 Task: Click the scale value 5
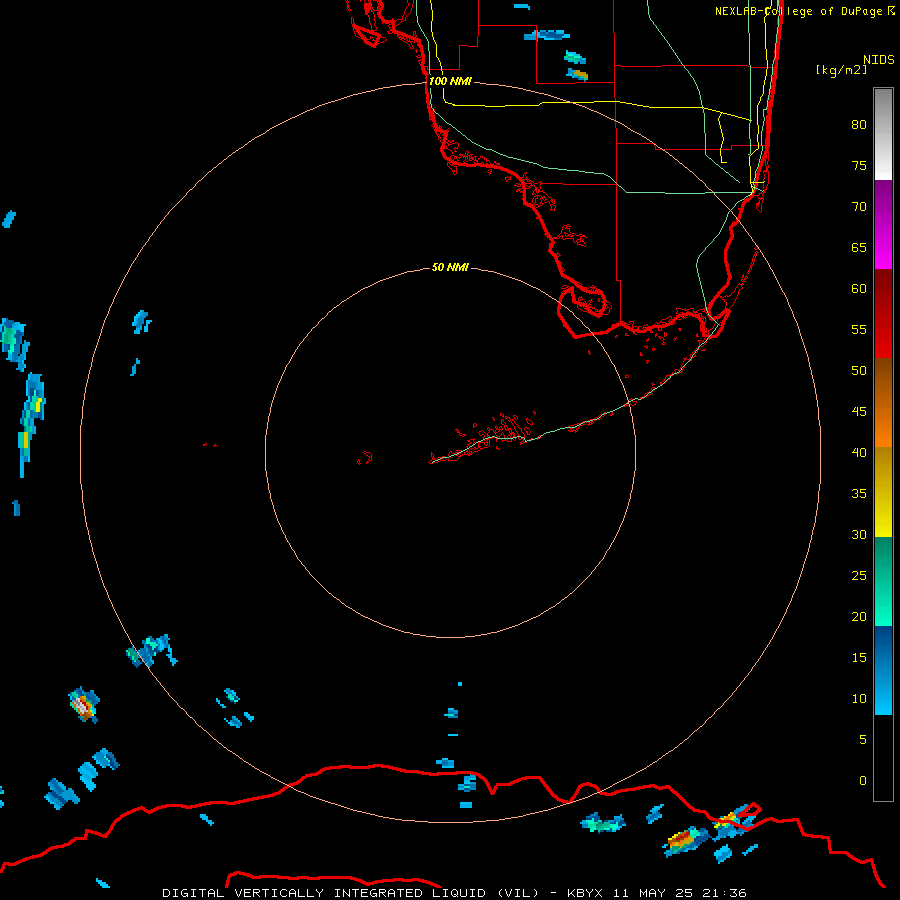863,739
